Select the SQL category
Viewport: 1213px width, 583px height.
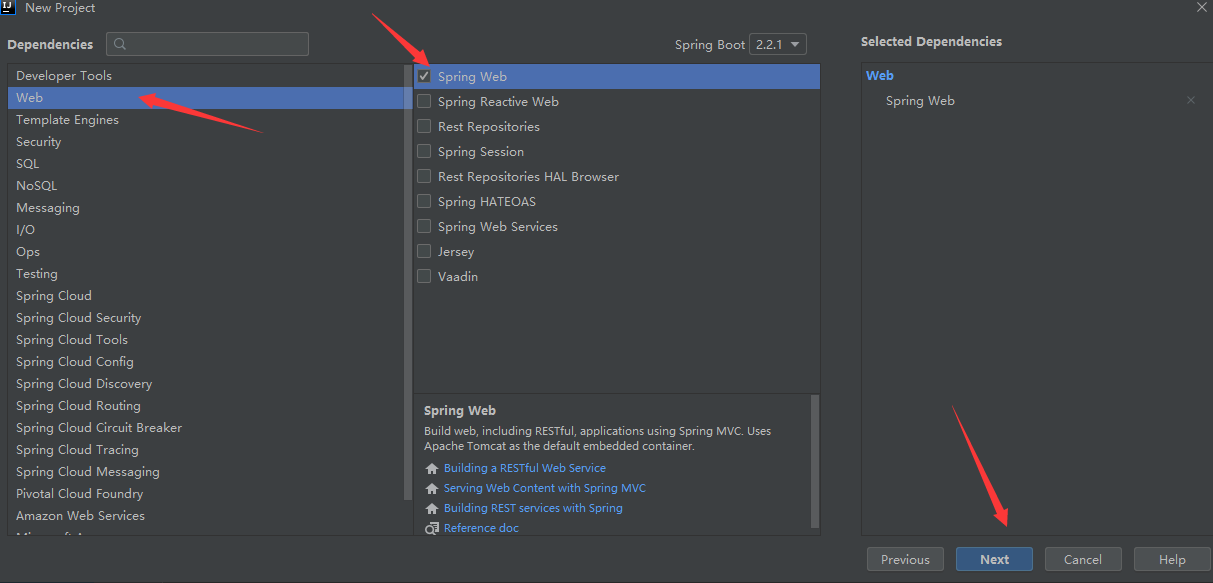point(205,164)
